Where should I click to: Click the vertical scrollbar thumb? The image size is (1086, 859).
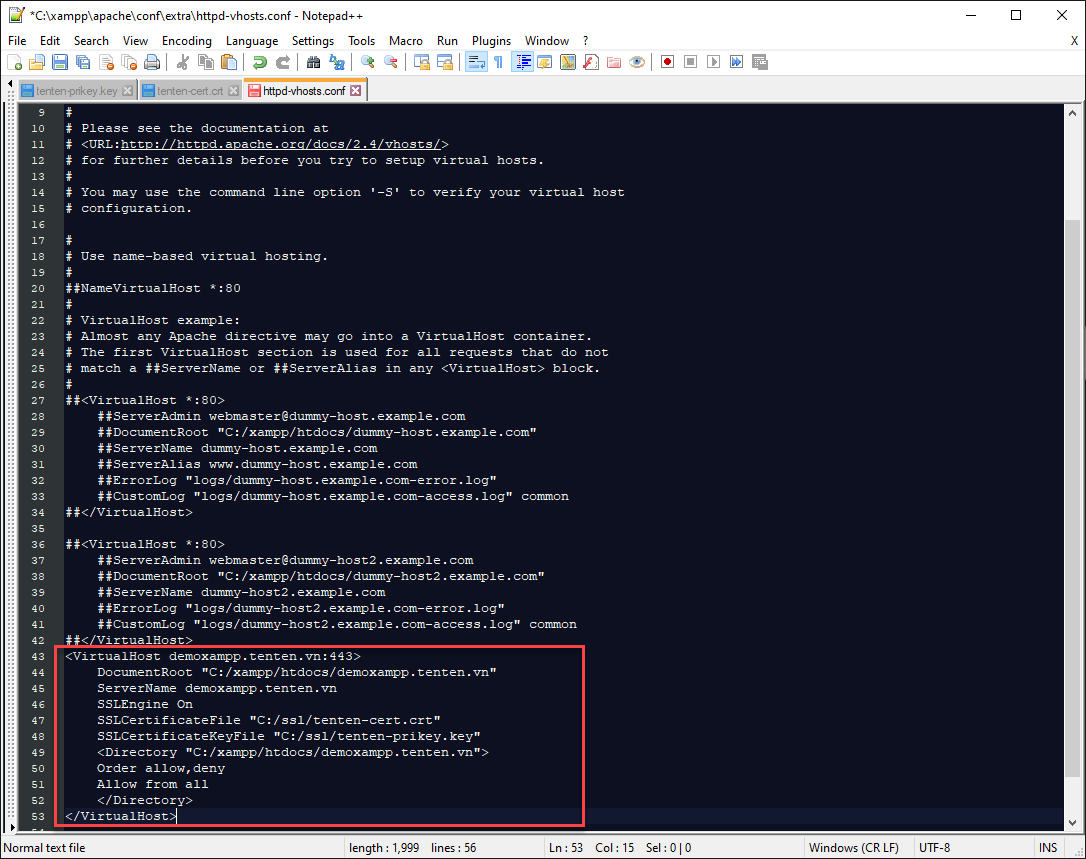pyautogui.click(x=1072, y=497)
